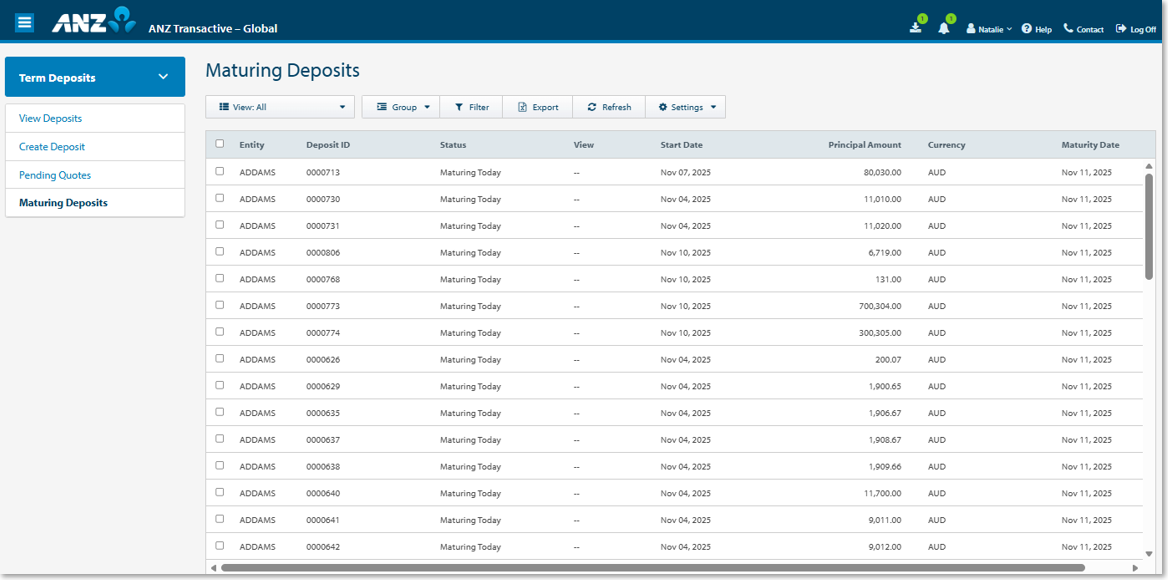Expand the Group options

(400, 106)
